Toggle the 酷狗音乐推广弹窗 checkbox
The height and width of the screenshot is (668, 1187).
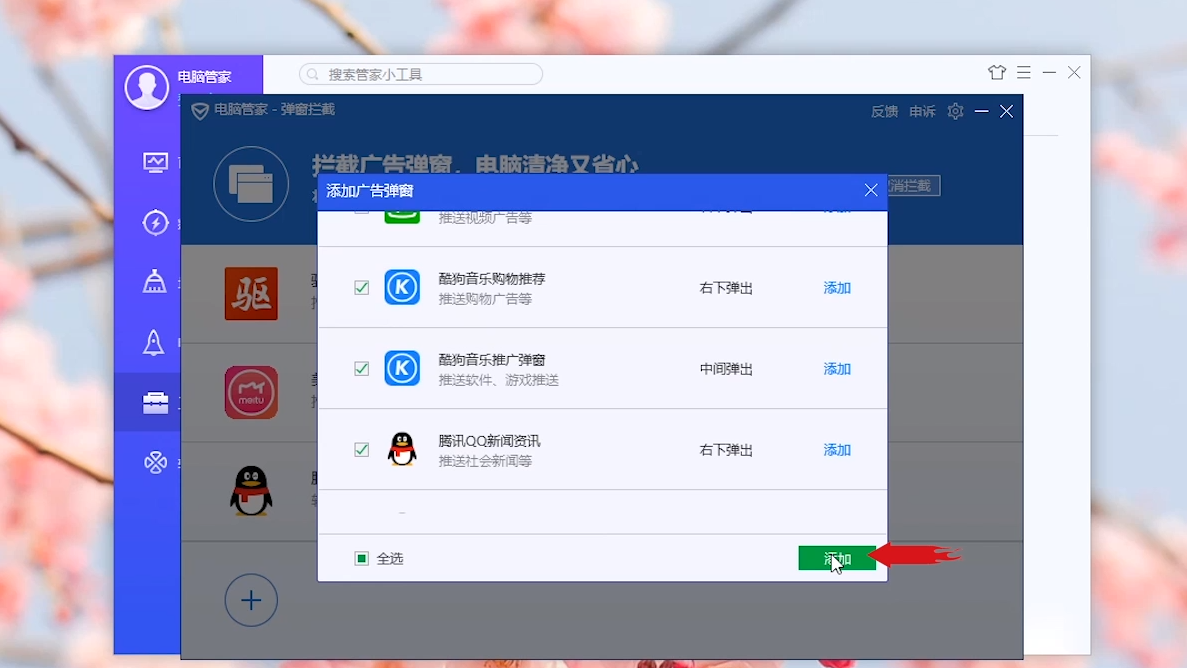pos(361,369)
